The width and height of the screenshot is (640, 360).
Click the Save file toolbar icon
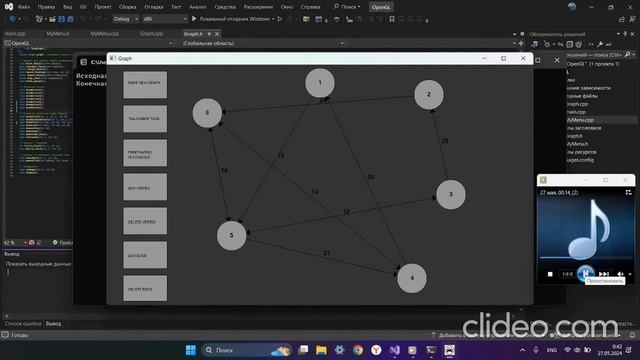click(62, 19)
